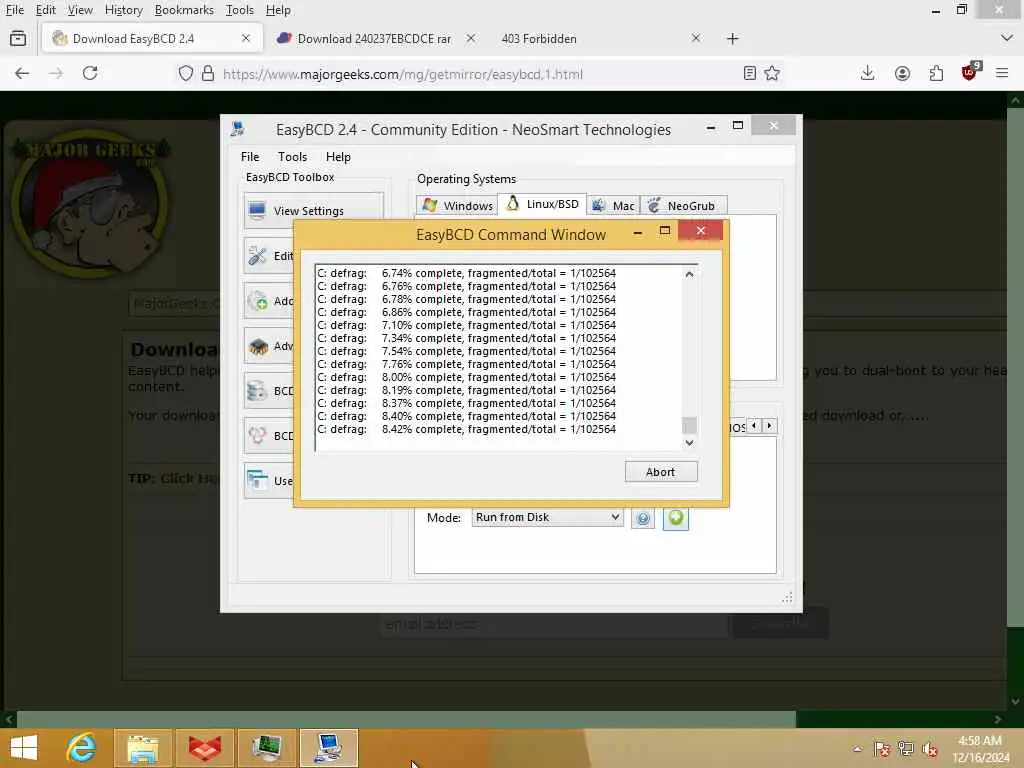1024x768 pixels.
Task: Open the uBlock Origin extension icon
Action: pyautogui.click(x=970, y=72)
